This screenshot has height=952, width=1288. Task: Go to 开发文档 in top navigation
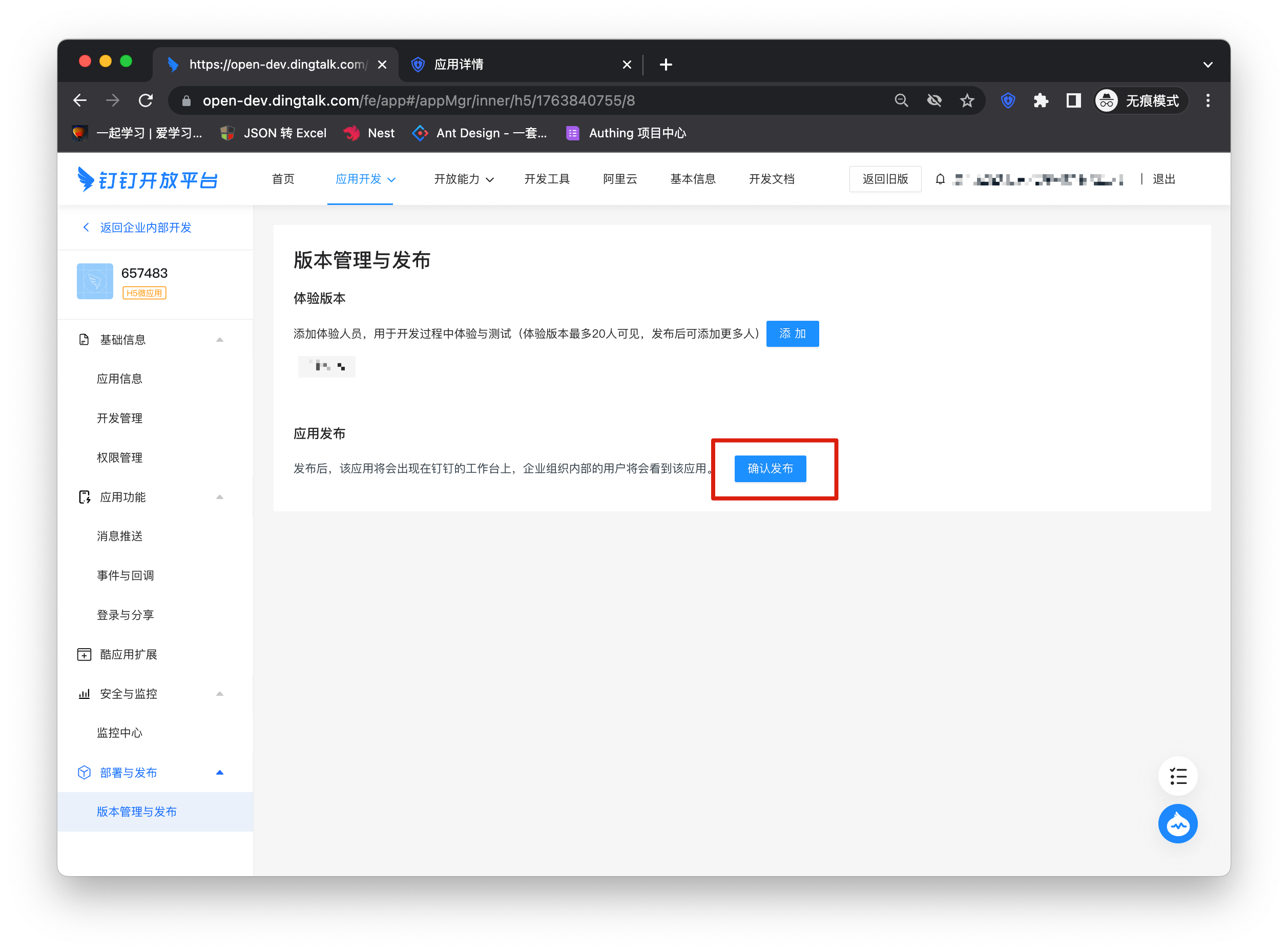[771, 179]
